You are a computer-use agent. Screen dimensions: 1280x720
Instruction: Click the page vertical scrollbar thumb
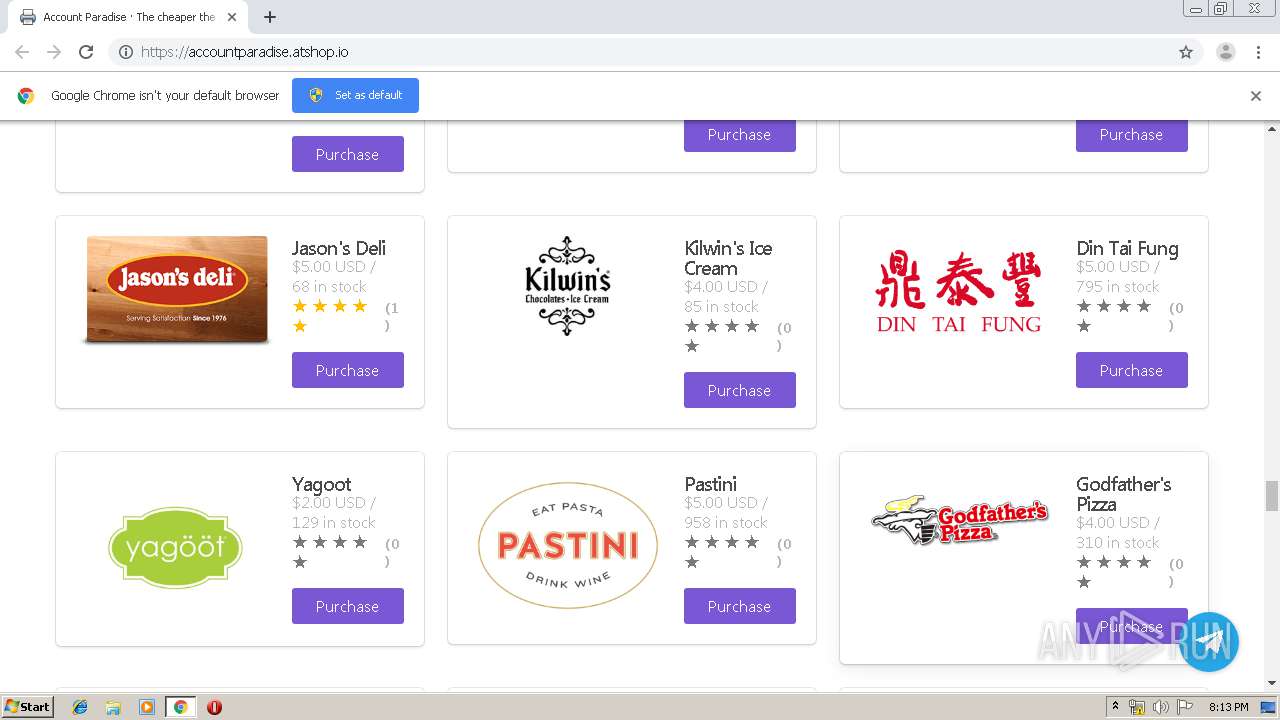click(1272, 495)
